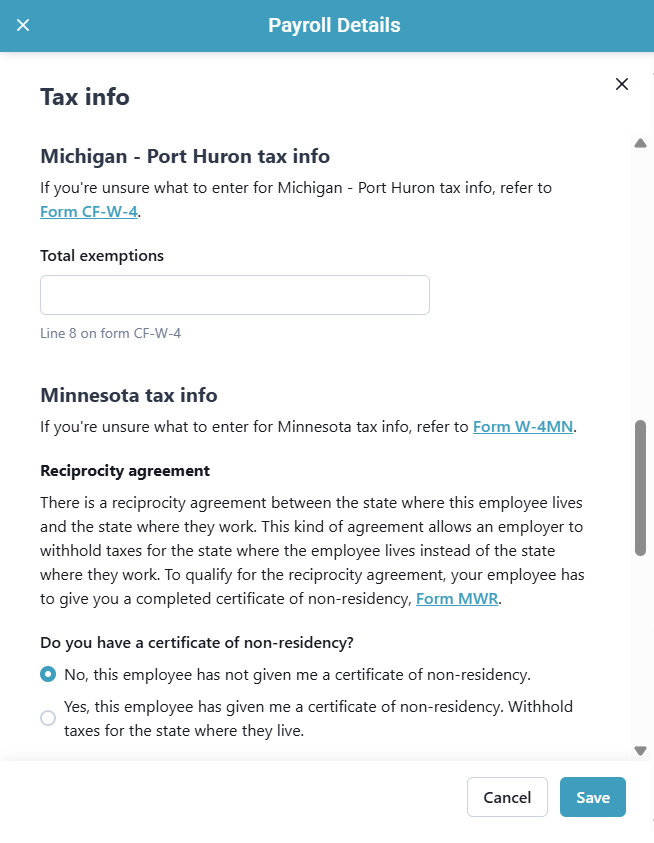
Task: Click the 'Line 8 on form CF-W-4' hint text
Action: [x=110, y=333]
